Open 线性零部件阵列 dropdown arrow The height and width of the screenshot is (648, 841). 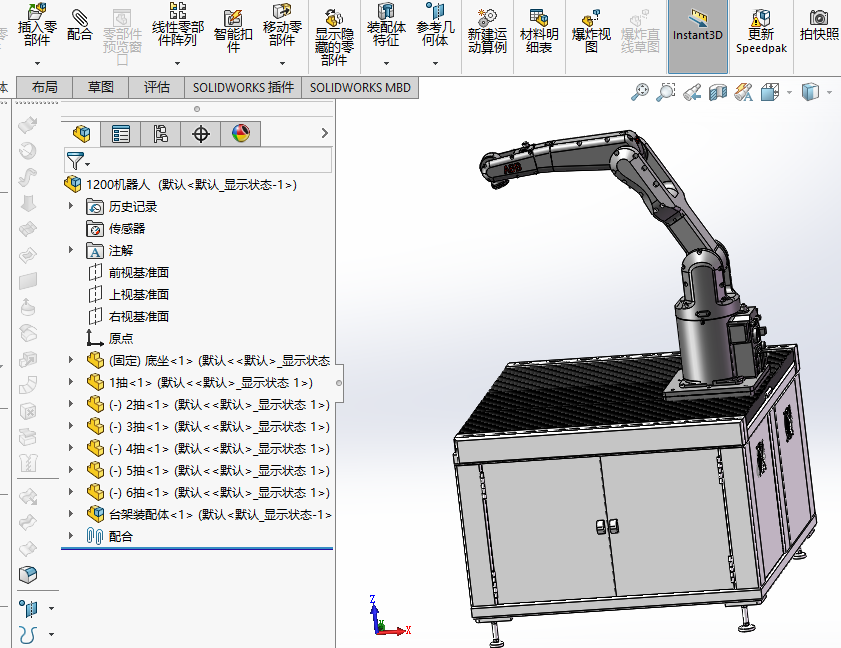pos(178,63)
